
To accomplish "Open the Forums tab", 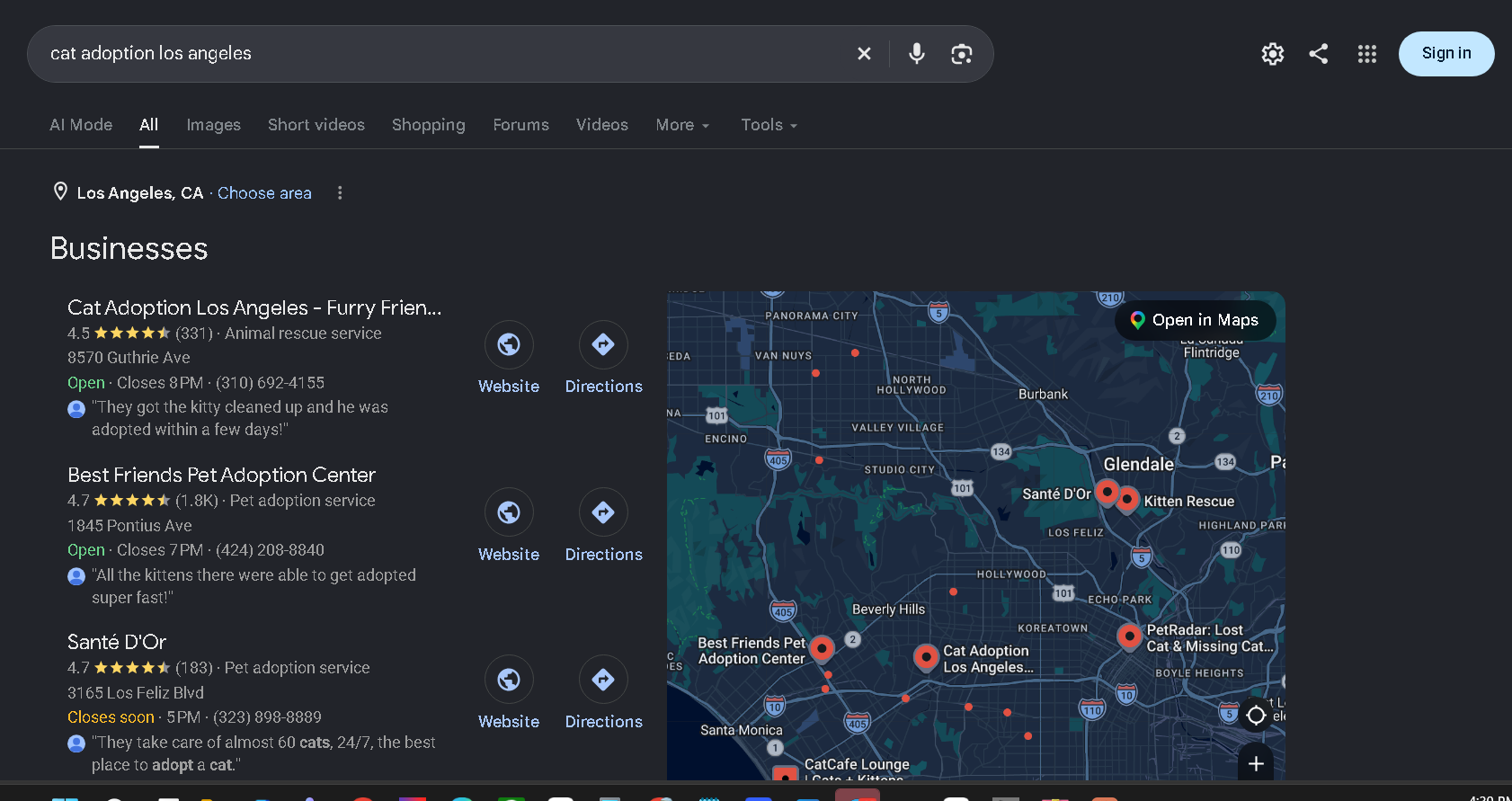I will click(520, 125).
